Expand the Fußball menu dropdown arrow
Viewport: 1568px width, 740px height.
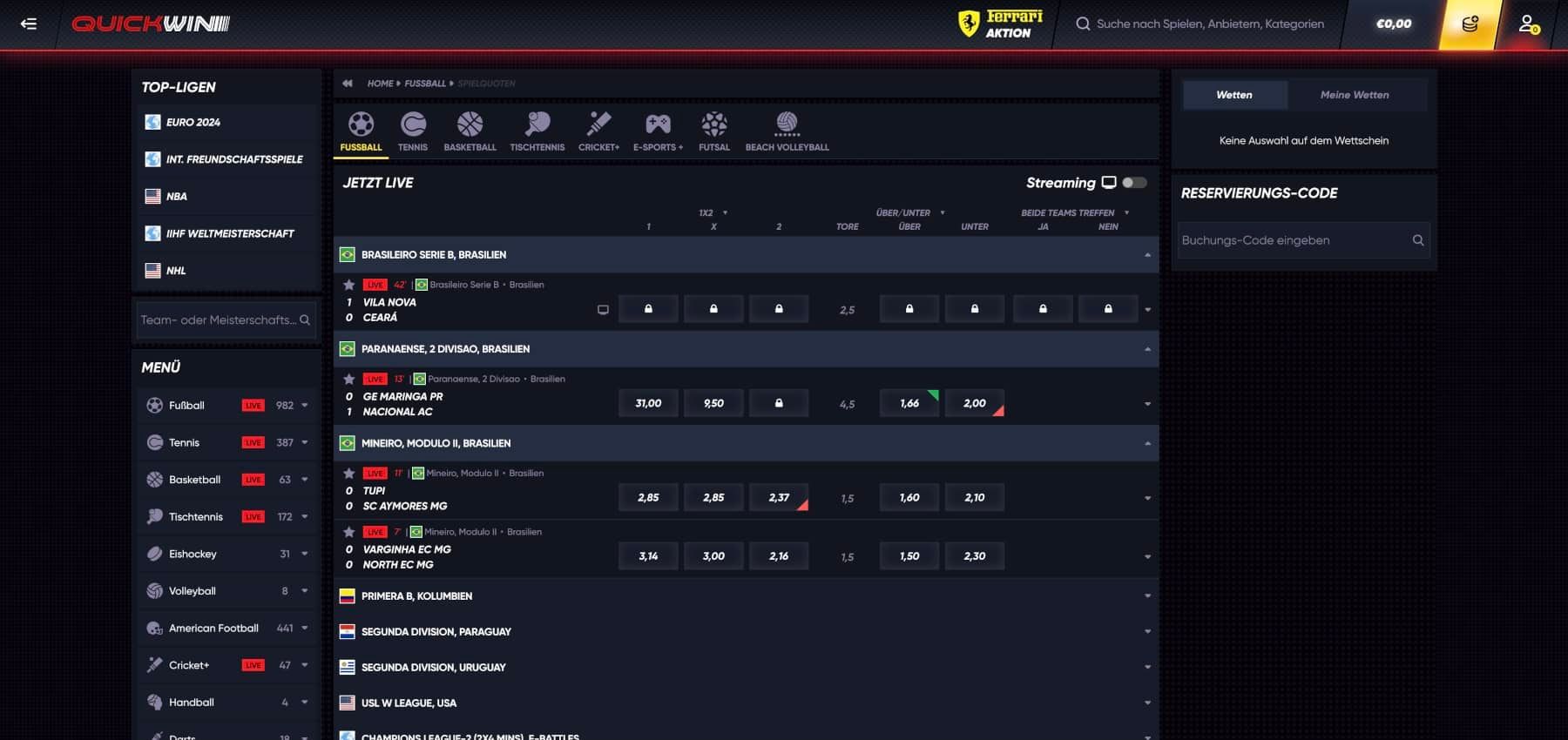pos(305,406)
